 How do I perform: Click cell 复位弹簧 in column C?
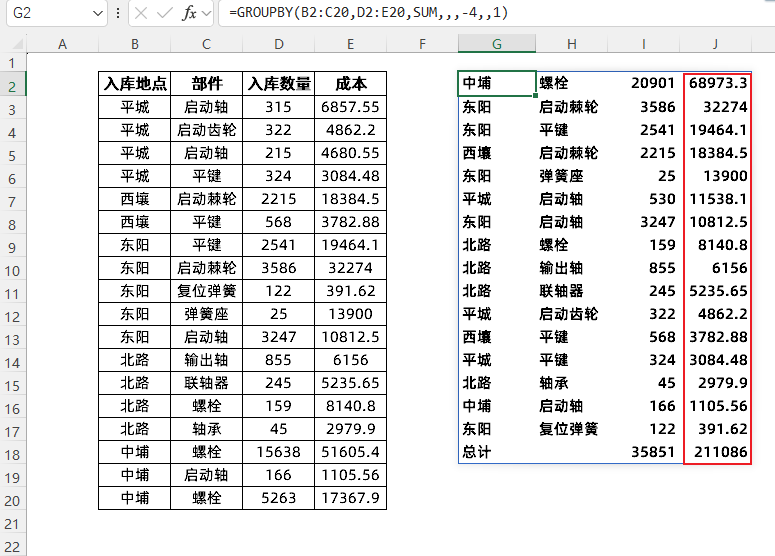click(207, 291)
